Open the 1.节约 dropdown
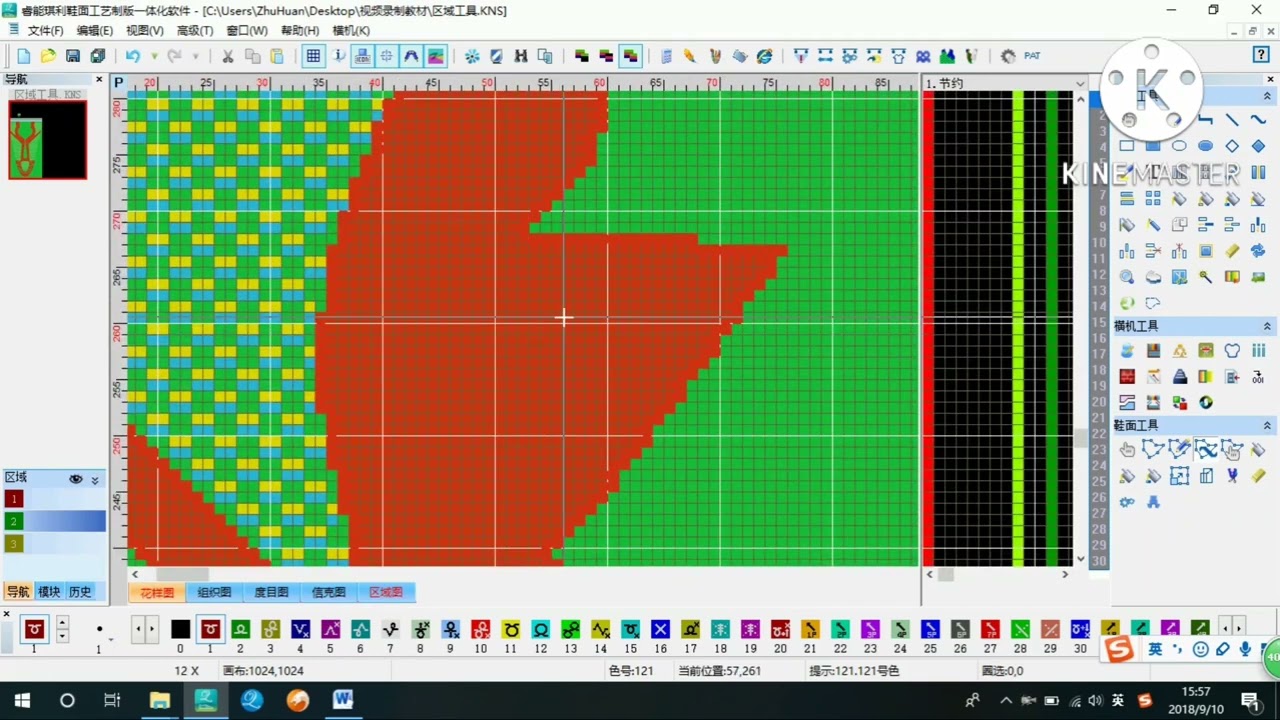The width and height of the screenshot is (1280, 720). (x=1080, y=84)
